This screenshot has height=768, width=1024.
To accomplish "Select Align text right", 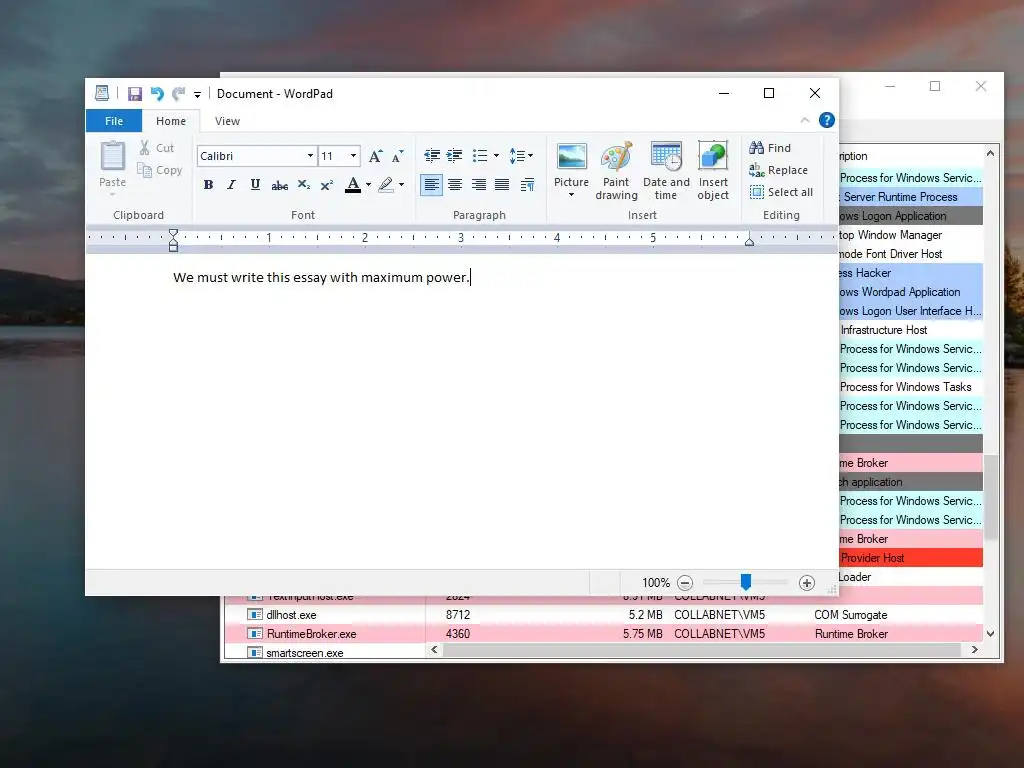I will click(479, 185).
